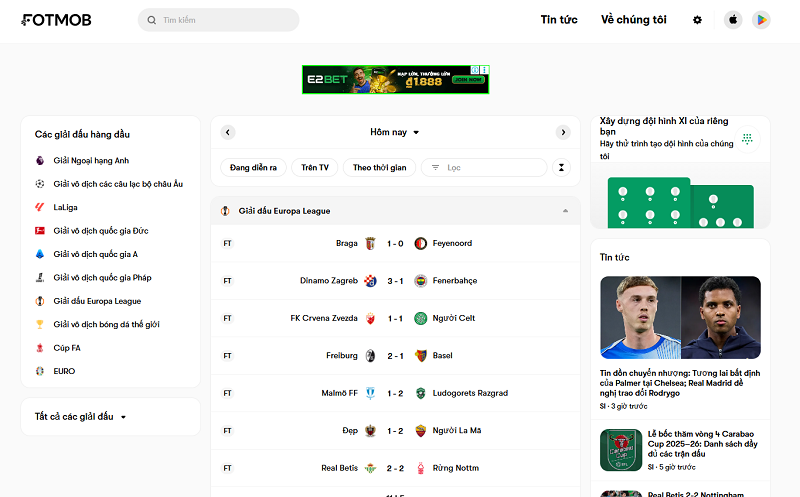Click the lineup builder dots icon

coord(747,139)
